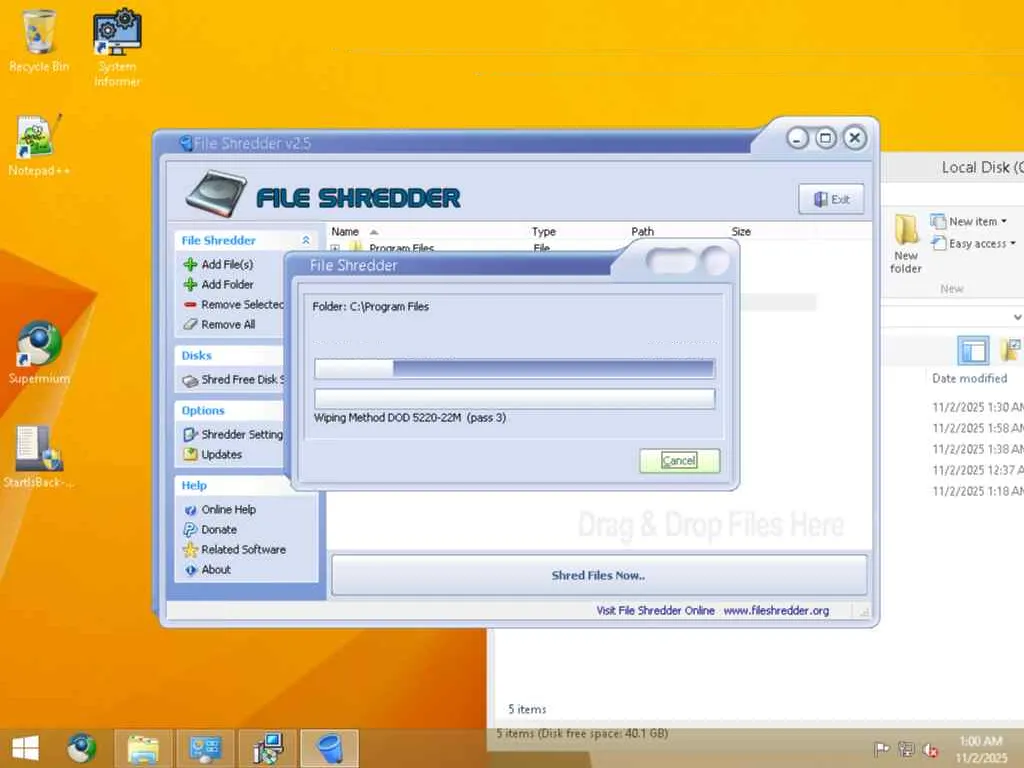Click the Exit button in File Shredder
This screenshot has width=1024, height=768.
tap(831, 199)
